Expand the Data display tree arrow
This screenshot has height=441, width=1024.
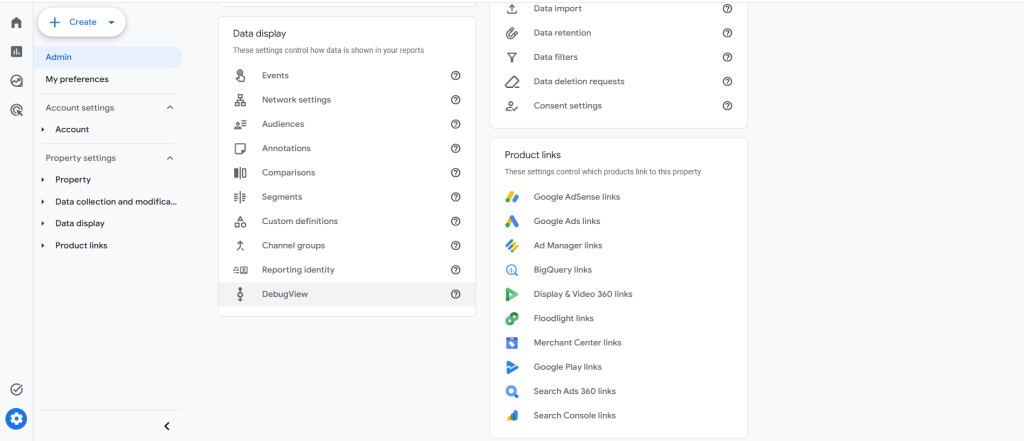coord(43,223)
